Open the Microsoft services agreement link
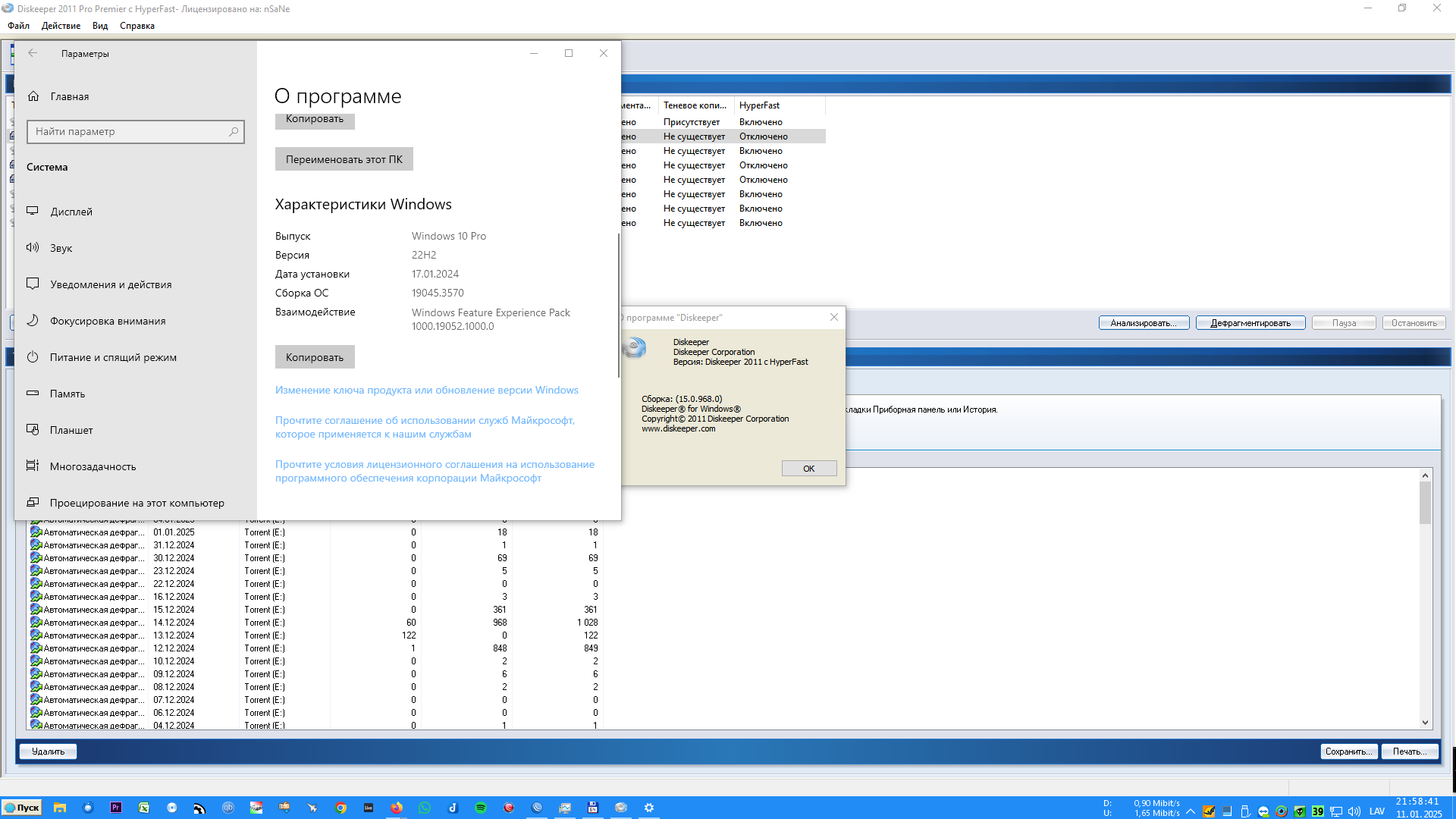 (425, 427)
